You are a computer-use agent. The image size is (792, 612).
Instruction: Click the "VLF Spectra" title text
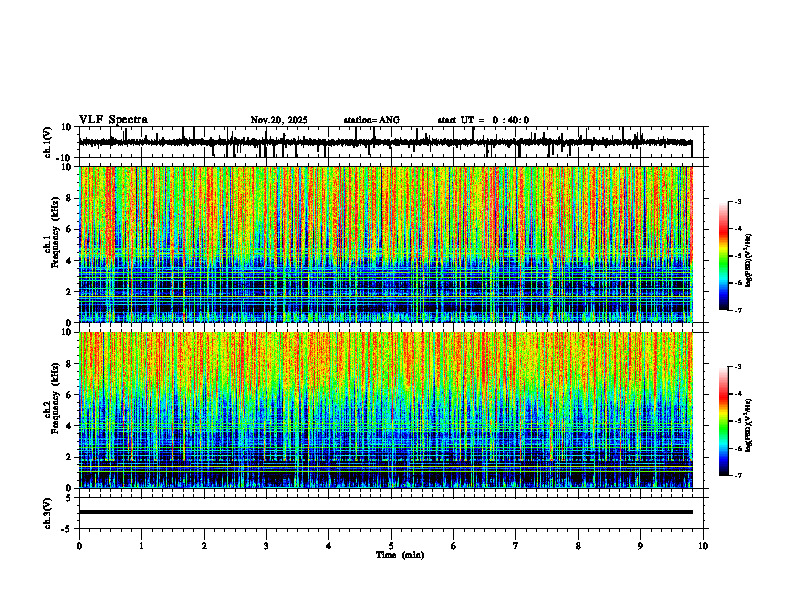point(113,120)
